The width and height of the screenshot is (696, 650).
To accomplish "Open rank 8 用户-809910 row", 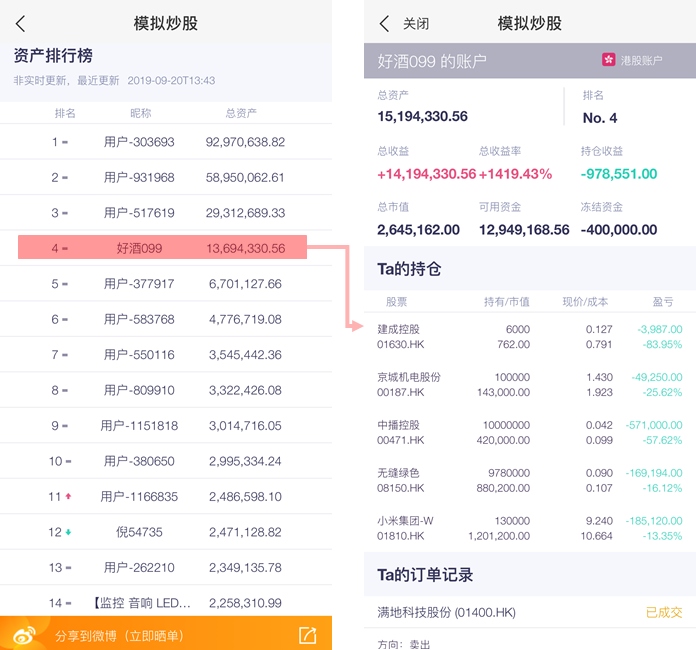I will (x=166, y=390).
